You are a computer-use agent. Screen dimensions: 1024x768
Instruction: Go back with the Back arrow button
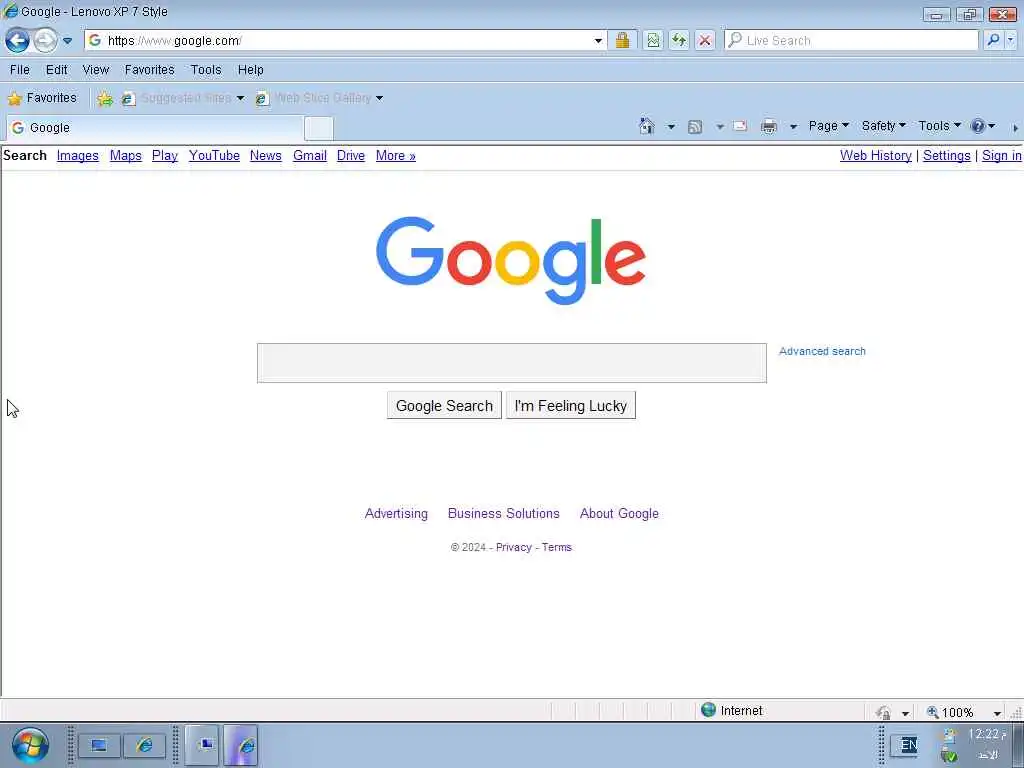(x=17, y=40)
